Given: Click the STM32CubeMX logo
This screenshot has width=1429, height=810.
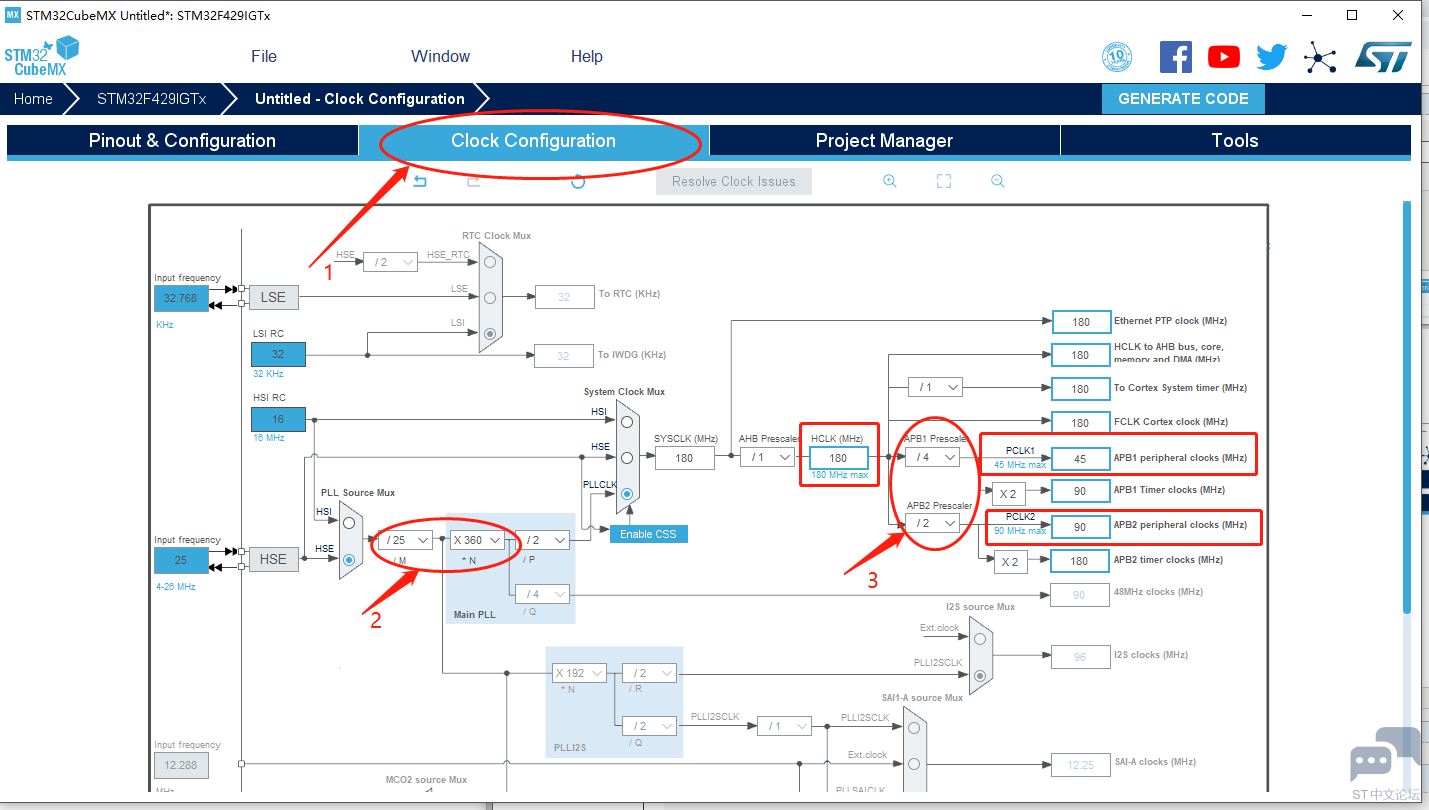Looking at the screenshot, I should [42, 56].
